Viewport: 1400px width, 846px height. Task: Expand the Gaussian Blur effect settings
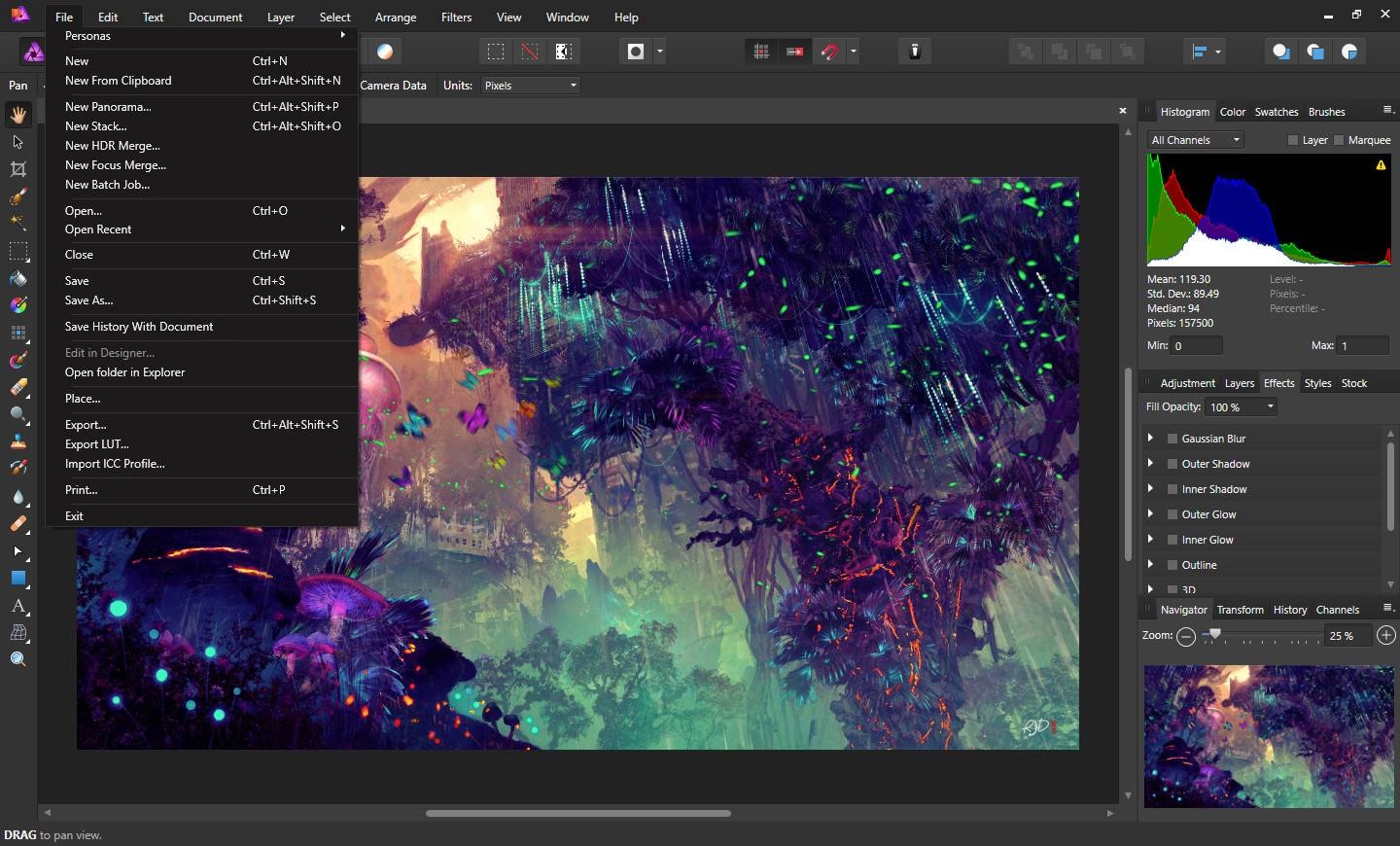[x=1151, y=439]
